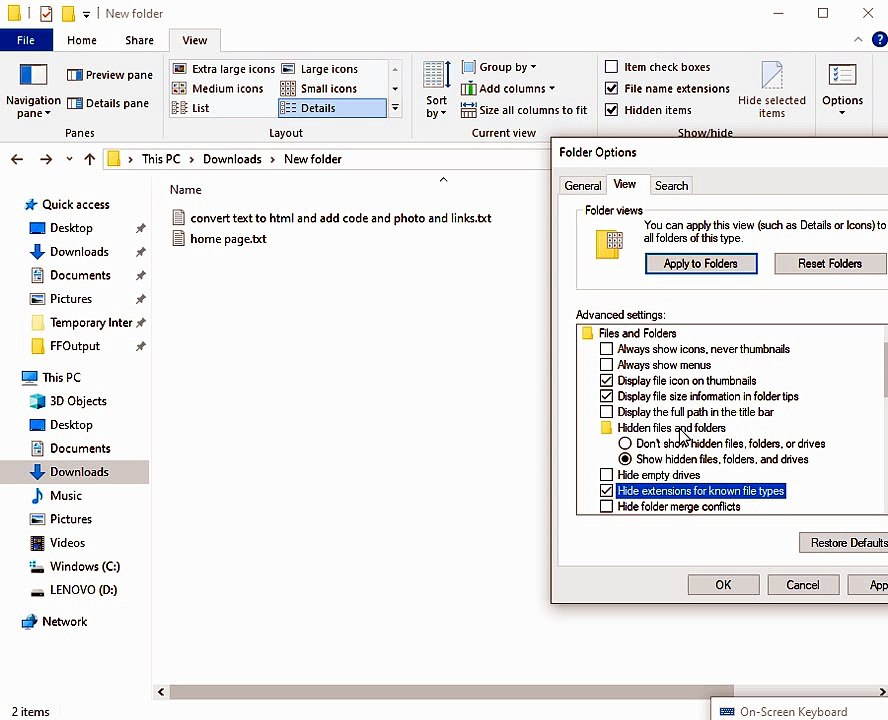Screen dimensions: 888x720
Task: Uncheck Hide extensions for known file types
Action: 606,491
